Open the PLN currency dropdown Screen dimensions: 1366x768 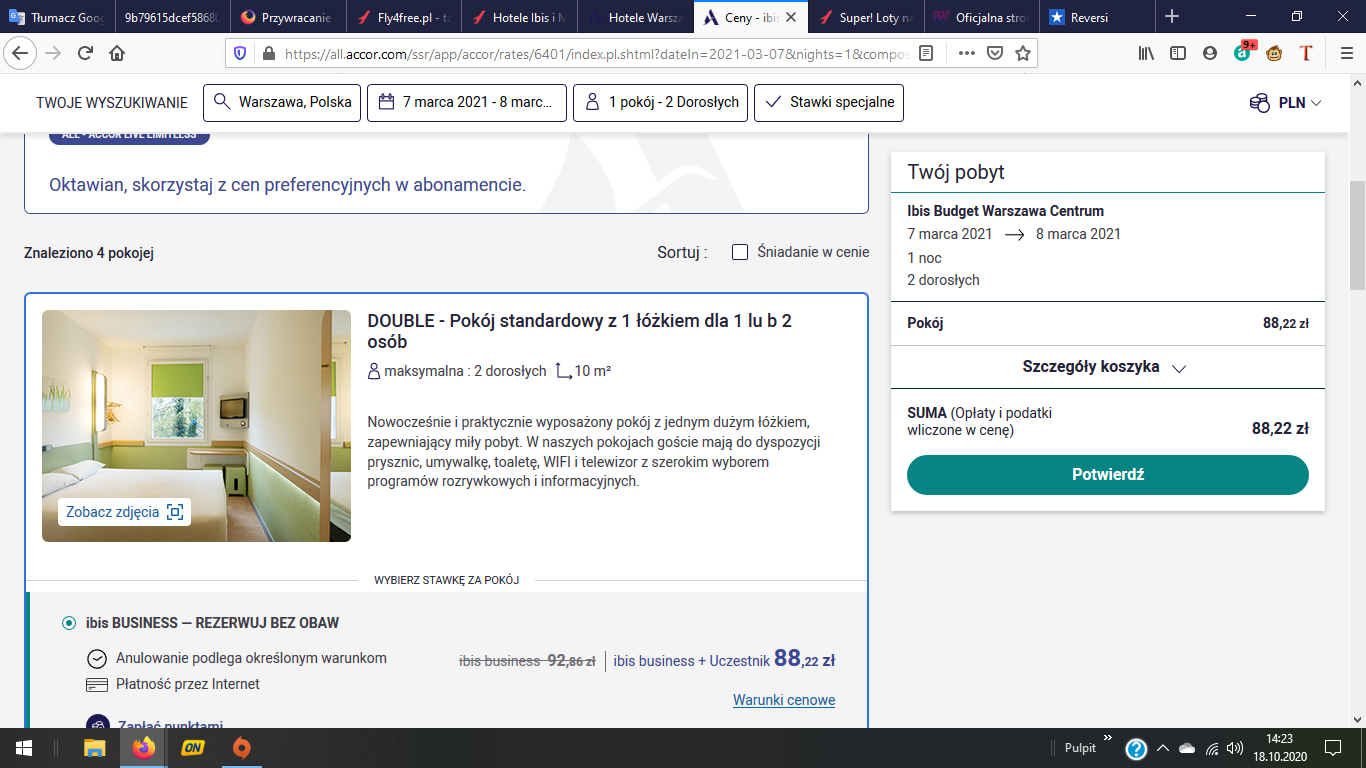coord(1285,103)
